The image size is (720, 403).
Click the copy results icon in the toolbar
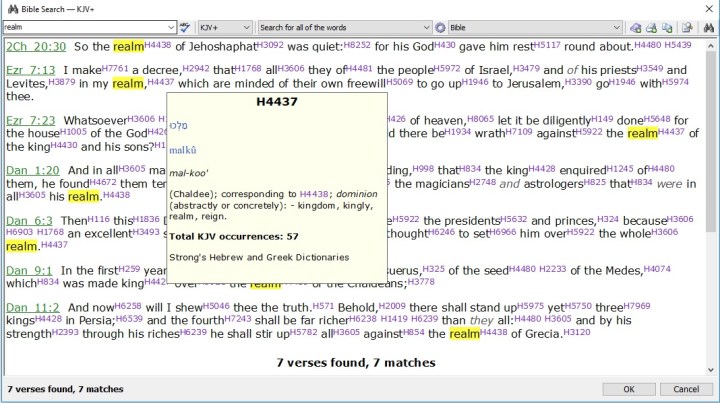pos(667,26)
